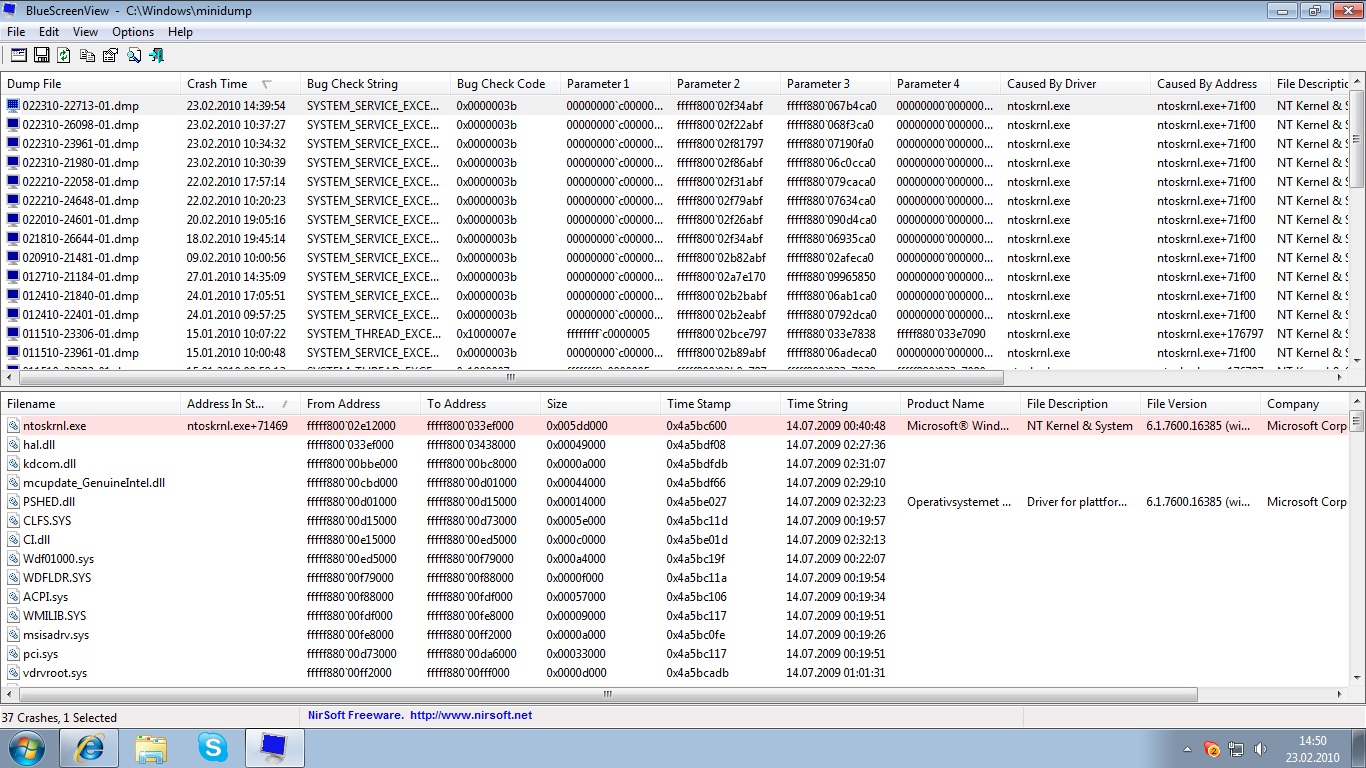Viewport: 1366px width, 768px height.
Task: Open Properties toolbar icon
Action: (x=110, y=55)
